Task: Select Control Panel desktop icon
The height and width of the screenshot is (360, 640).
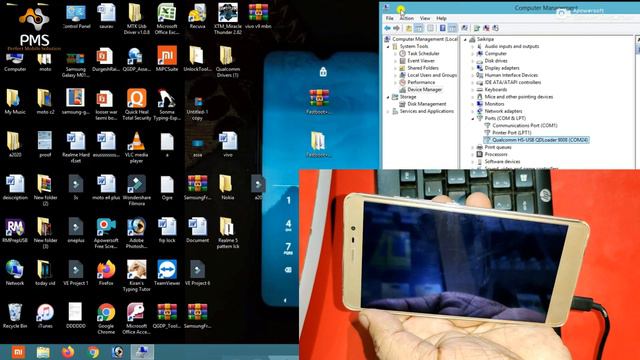Action: click(76, 16)
